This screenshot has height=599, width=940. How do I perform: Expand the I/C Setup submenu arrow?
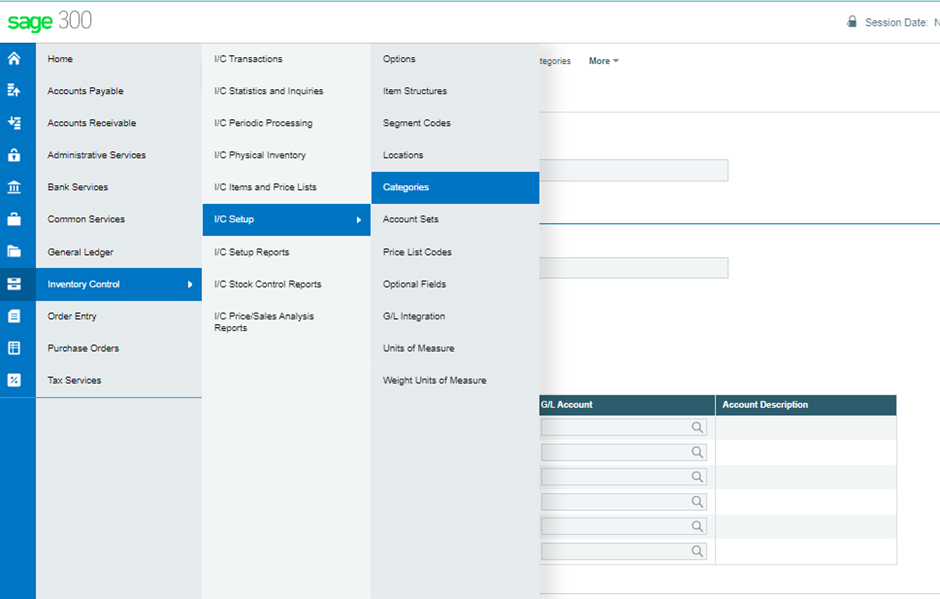click(358, 220)
